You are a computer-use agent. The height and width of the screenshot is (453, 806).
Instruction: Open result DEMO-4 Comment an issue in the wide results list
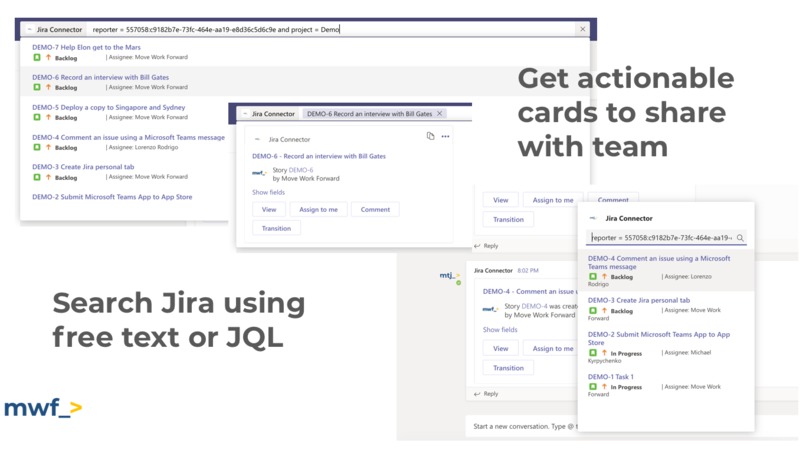click(x=129, y=137)
